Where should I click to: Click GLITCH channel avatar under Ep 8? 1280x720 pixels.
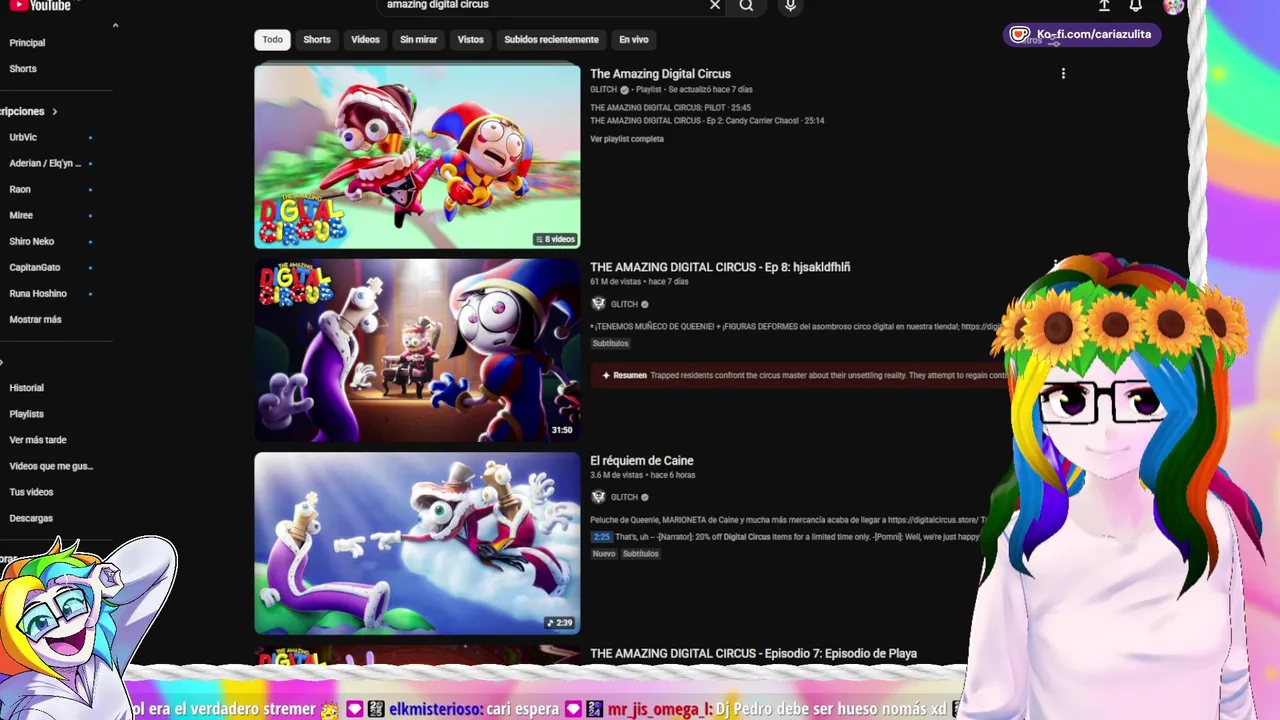tap(598, 304)
